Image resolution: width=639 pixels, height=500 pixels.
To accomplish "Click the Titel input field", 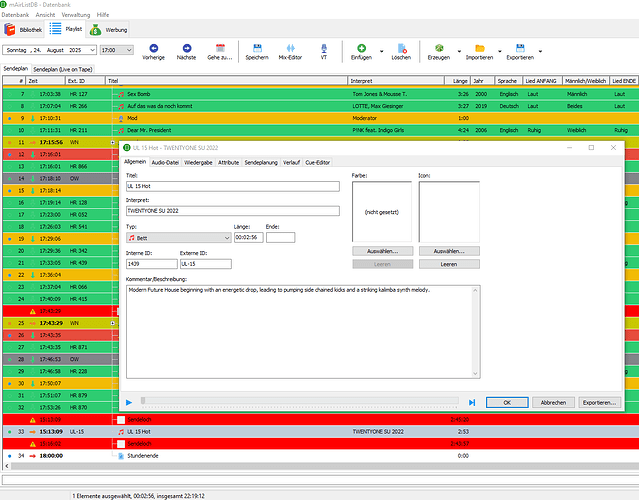I will coord(233,186).
